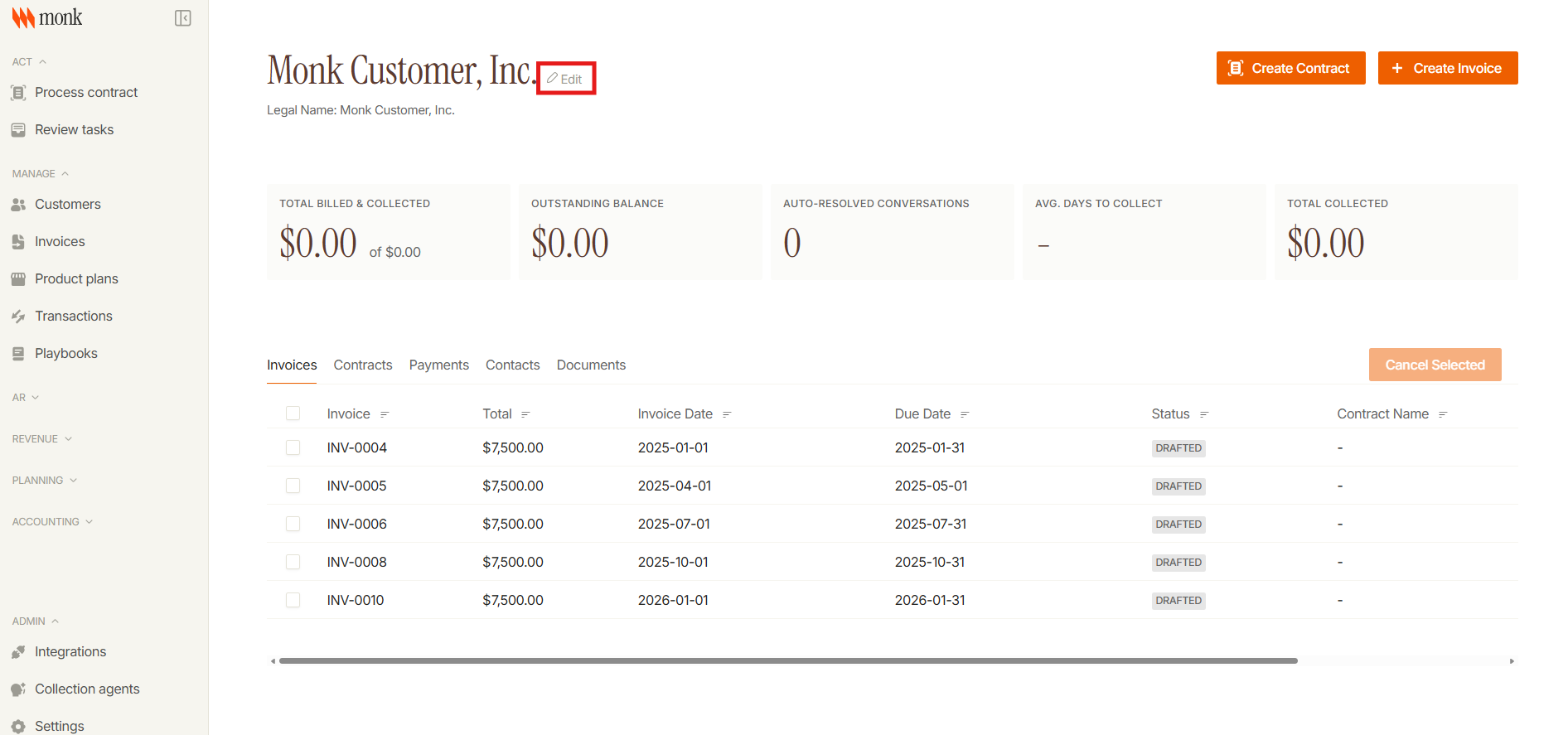Click scroll right arrow of table
This screenshot has width=1568, height=735.
click(1512, 661)
